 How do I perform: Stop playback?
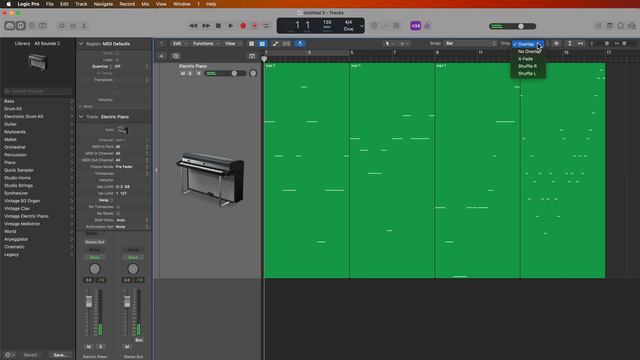pos(218,26)
